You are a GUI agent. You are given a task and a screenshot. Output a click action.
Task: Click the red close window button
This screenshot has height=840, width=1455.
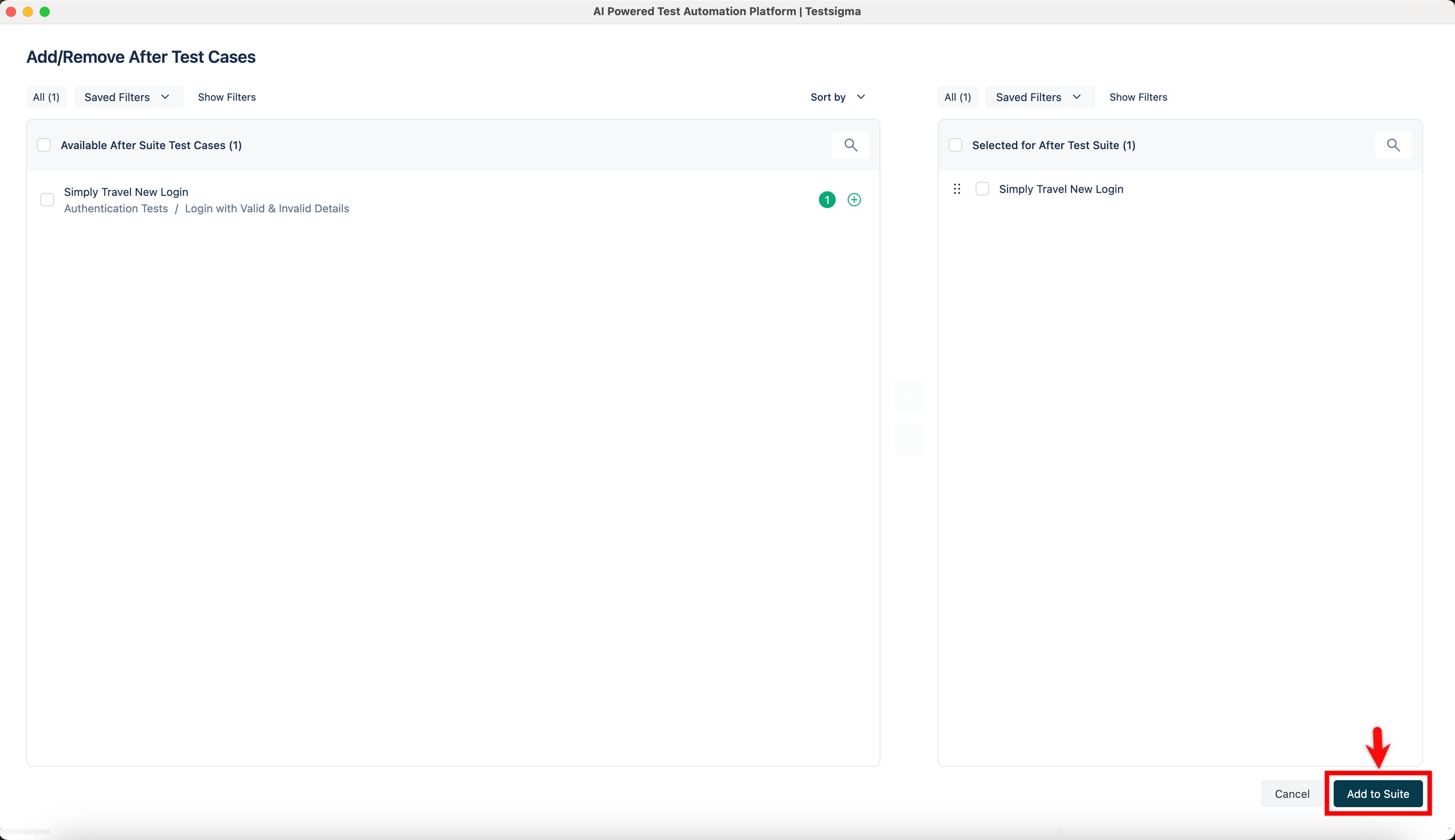pos(11,11)
